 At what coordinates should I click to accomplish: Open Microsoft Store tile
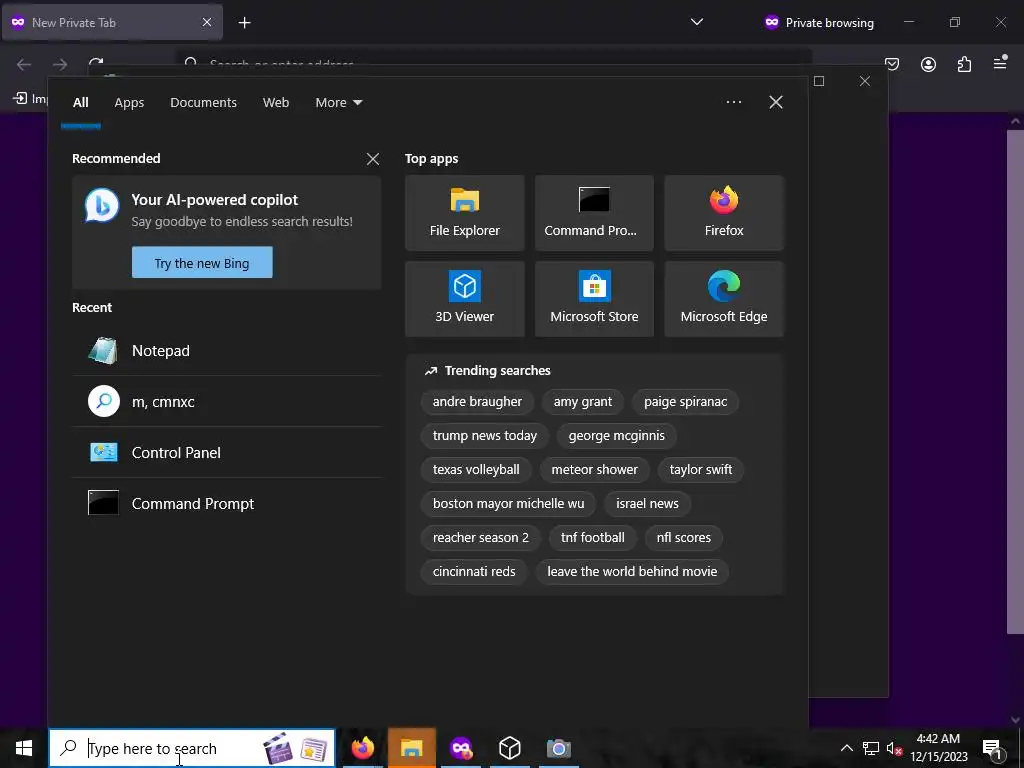pos(594,299)
